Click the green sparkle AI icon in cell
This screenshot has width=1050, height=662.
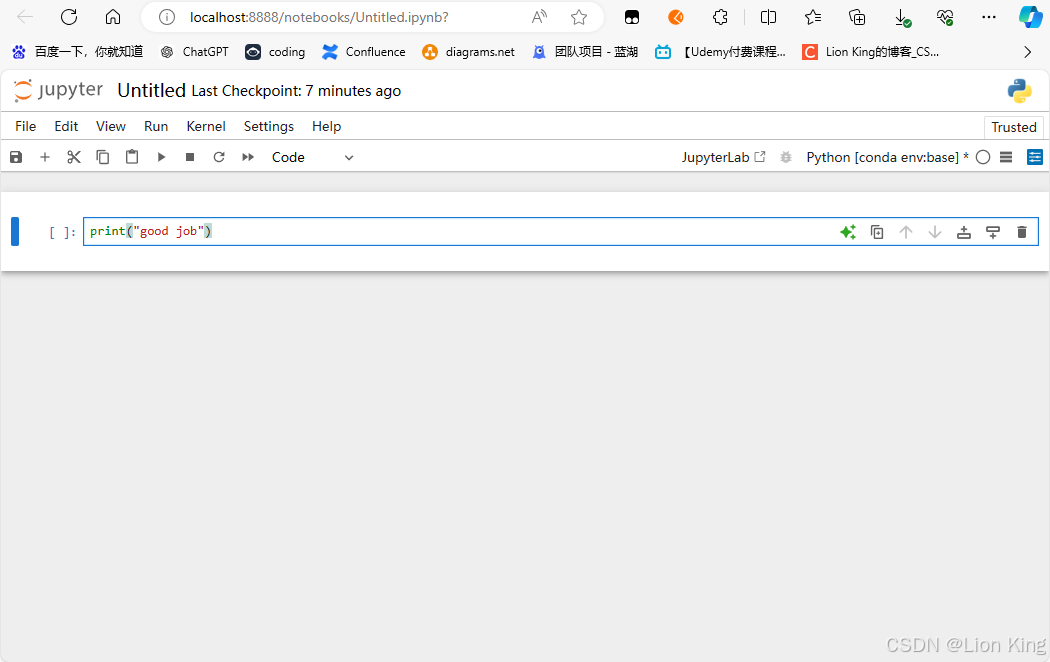(848, 232)
